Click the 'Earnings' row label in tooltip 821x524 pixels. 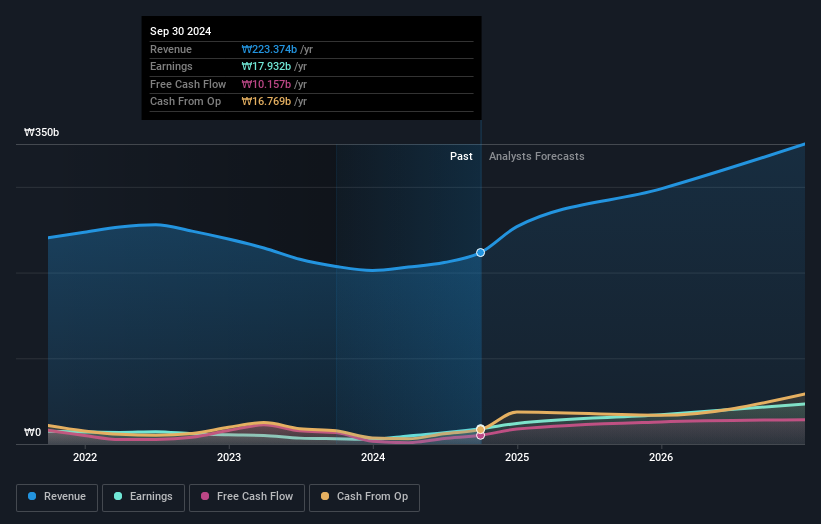click(171, 66)
